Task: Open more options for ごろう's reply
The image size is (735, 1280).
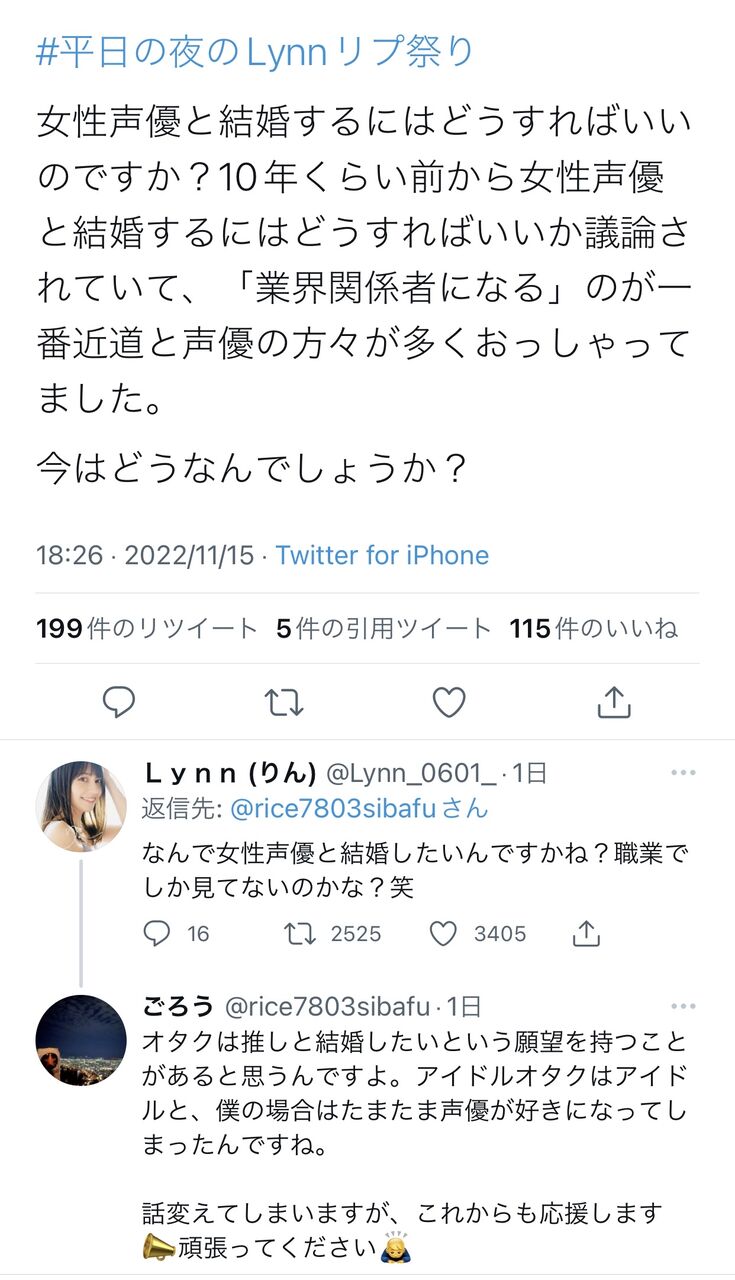Action: click(683, 1006)
